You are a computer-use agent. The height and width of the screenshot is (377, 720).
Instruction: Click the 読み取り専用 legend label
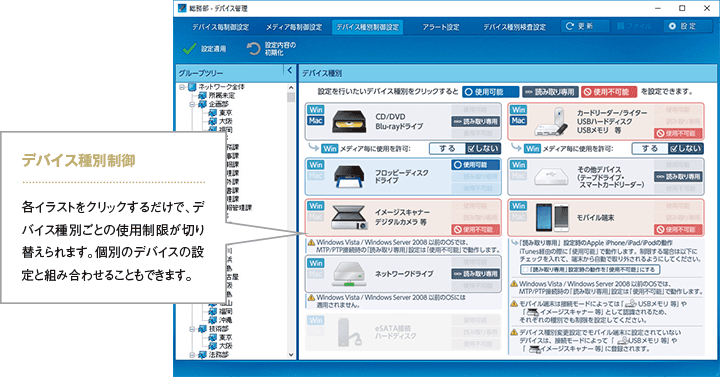(x=550, y=92)
